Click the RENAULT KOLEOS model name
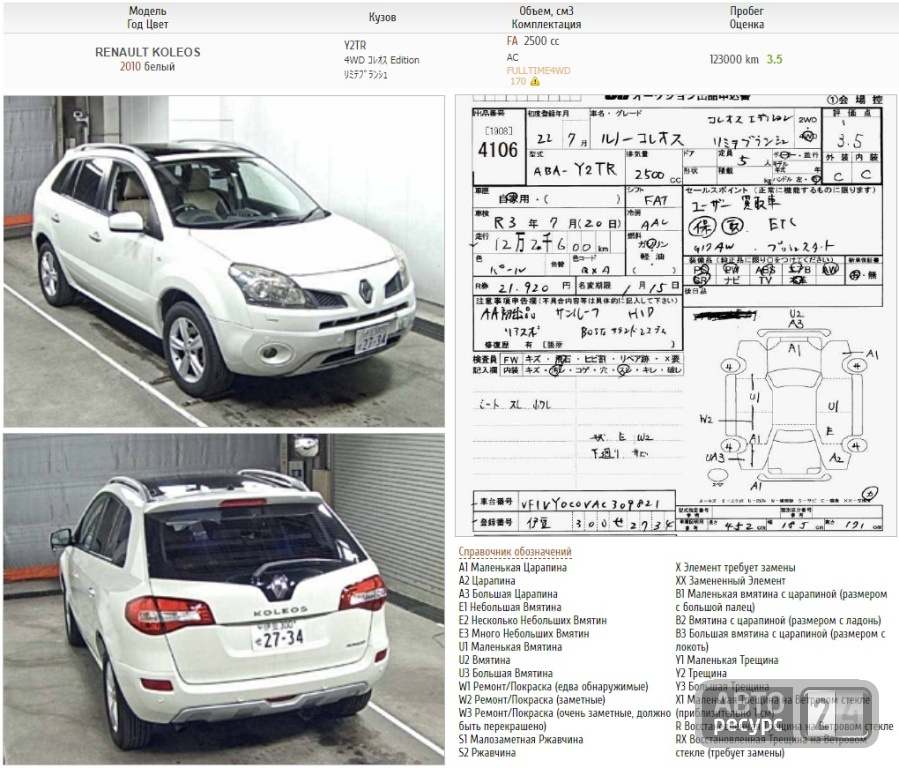Image resolution: width=899 pixels, height=768 pixels. 147,52
